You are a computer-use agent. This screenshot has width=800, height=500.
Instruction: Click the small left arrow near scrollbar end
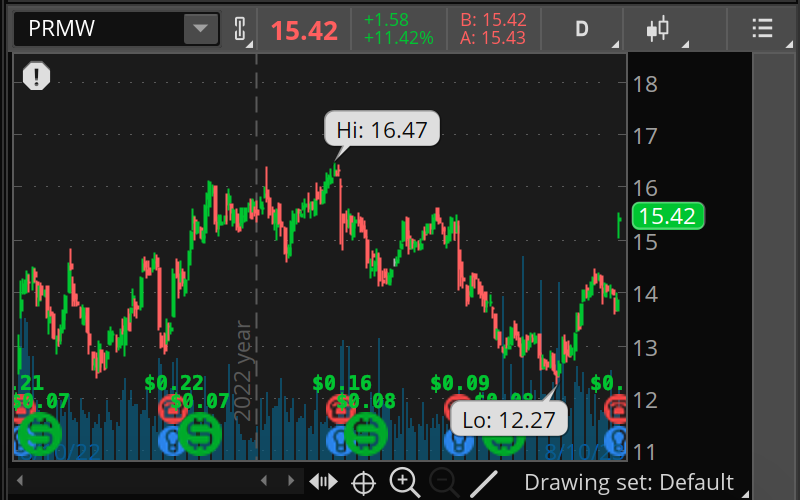(264, 481)
